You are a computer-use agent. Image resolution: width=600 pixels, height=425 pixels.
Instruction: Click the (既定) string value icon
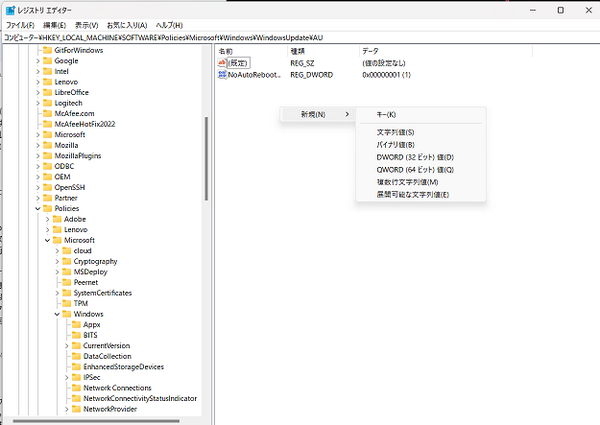pyautogui.click(x=222, y=62)
